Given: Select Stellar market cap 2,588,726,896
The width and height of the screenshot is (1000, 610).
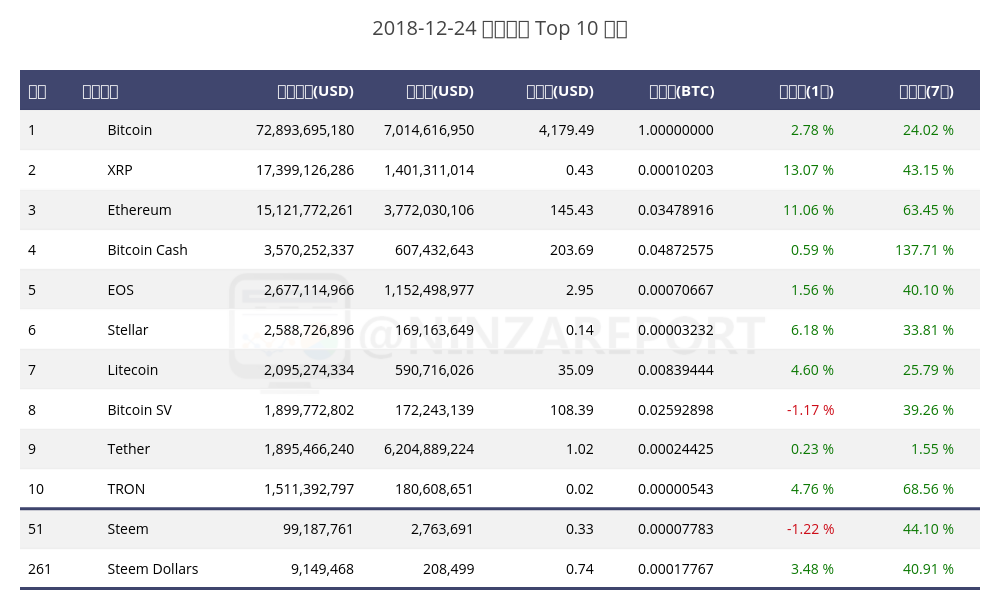Looking at the screenshot, I should pyautogui.click(x=309, y=330).
